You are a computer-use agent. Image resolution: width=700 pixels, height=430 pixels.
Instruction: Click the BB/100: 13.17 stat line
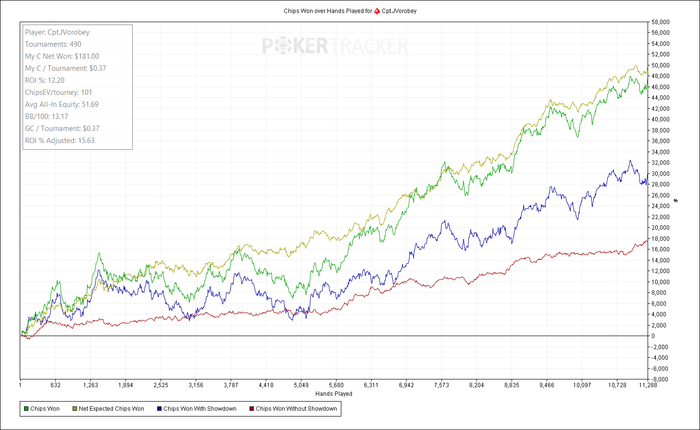[x=46, y=117]
